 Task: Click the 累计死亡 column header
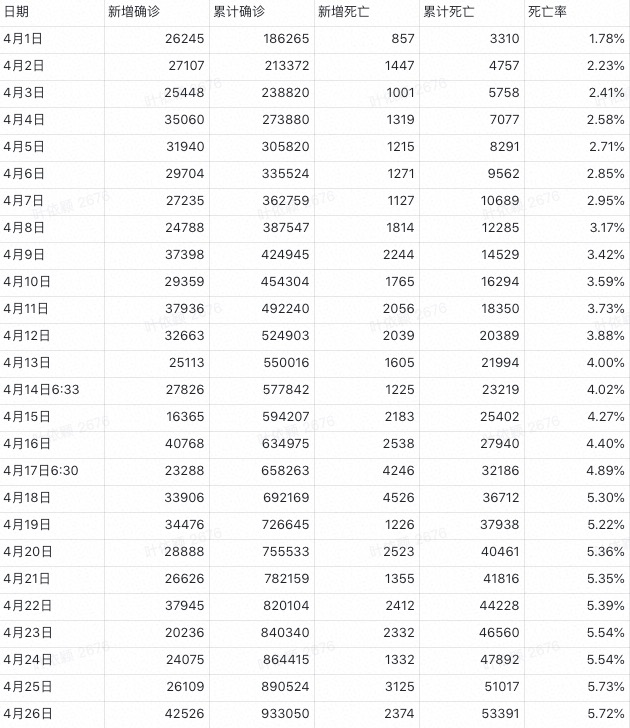(449, 12)
